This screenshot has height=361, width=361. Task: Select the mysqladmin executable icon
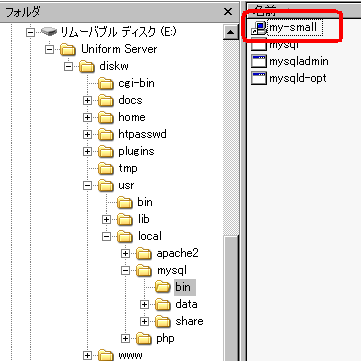tap(259, 61)
